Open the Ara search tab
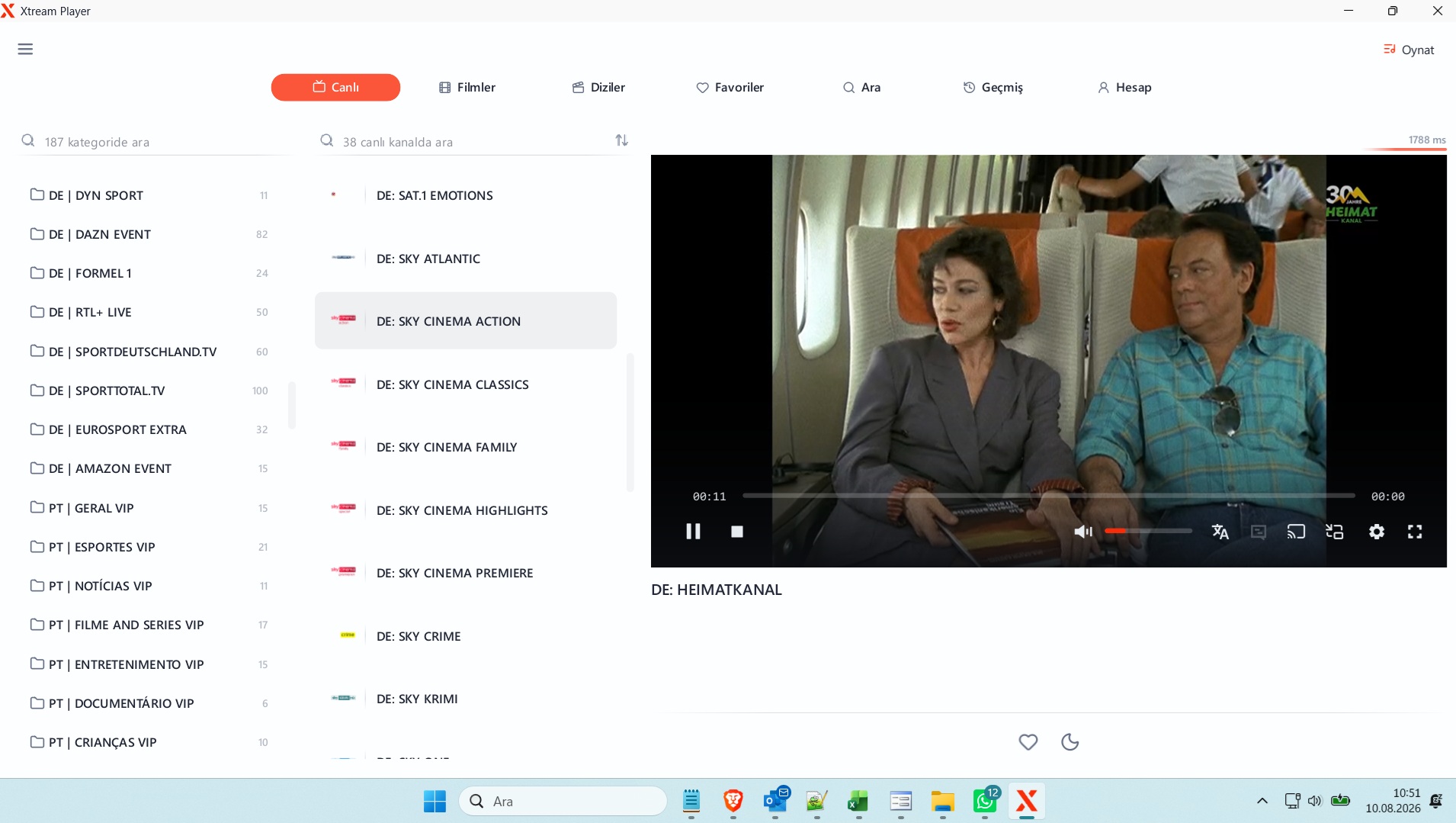 (x=861, y=87)
